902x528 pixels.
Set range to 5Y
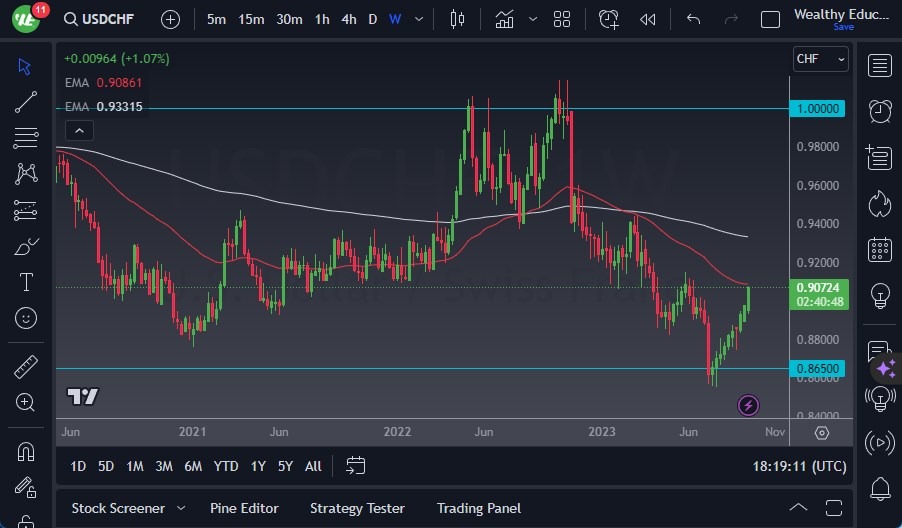click(285, 466)
